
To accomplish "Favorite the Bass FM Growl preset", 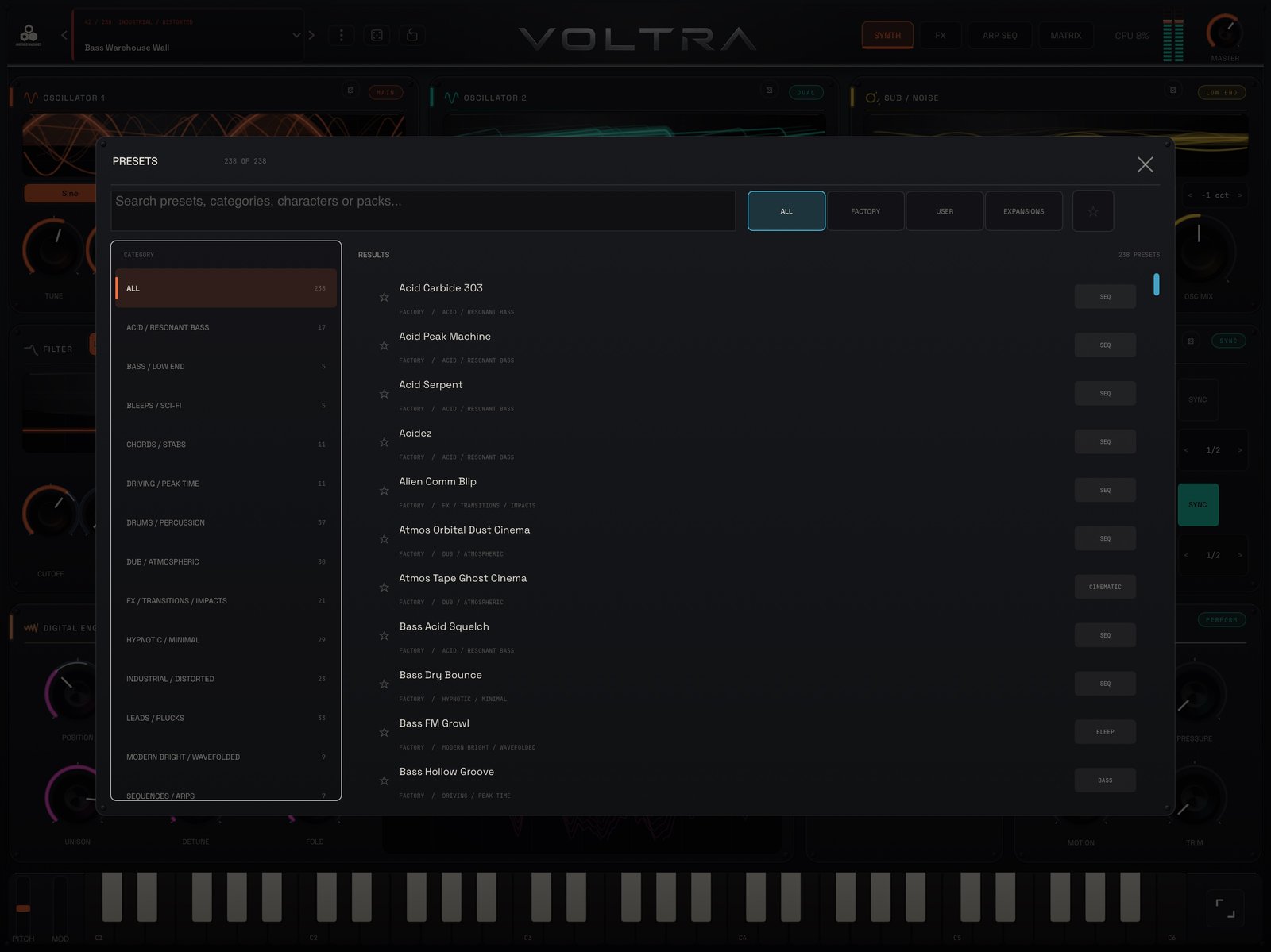I will [x=384, y=733].
